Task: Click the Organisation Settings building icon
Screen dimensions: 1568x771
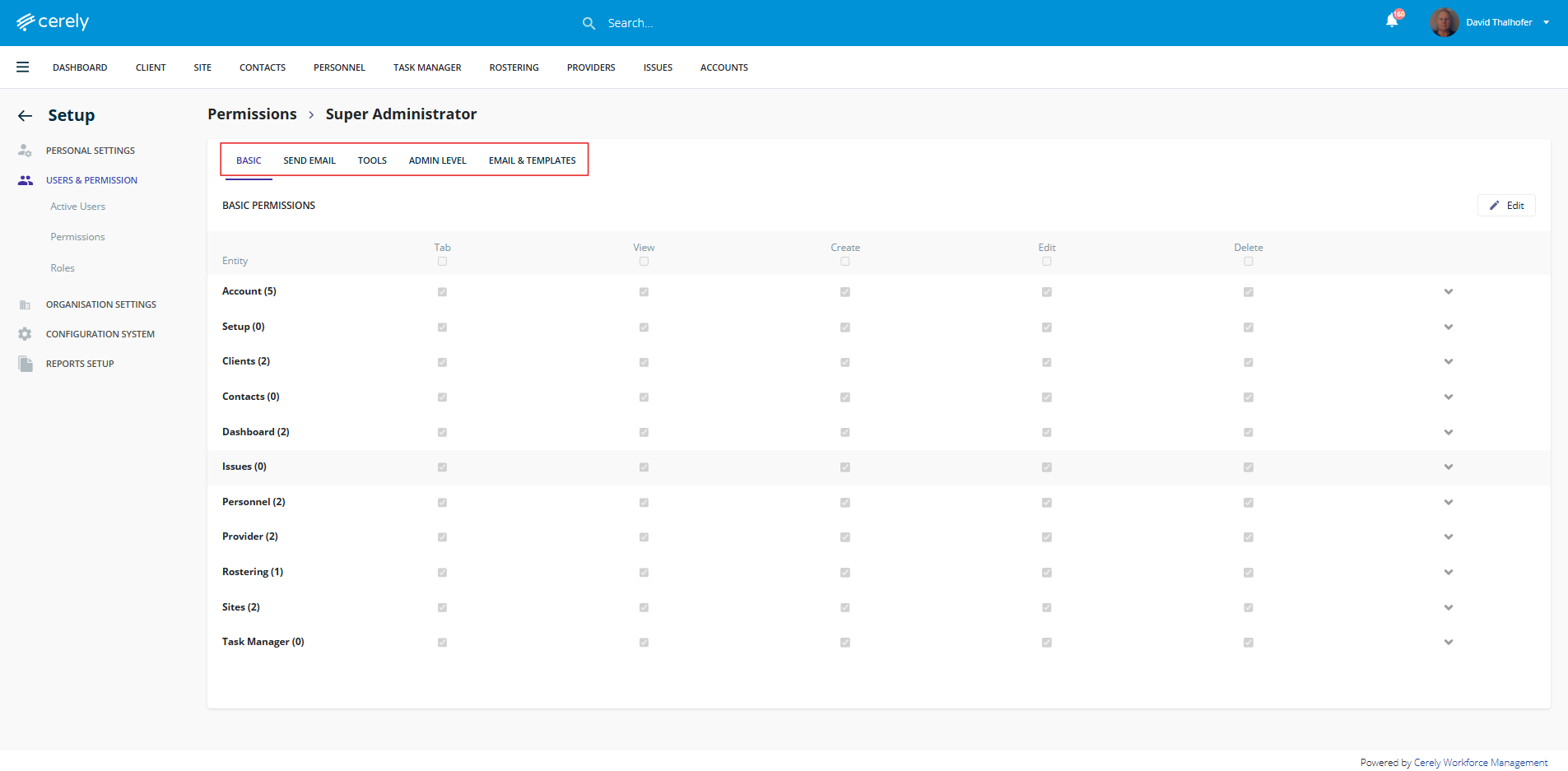Action: point(25,304)
